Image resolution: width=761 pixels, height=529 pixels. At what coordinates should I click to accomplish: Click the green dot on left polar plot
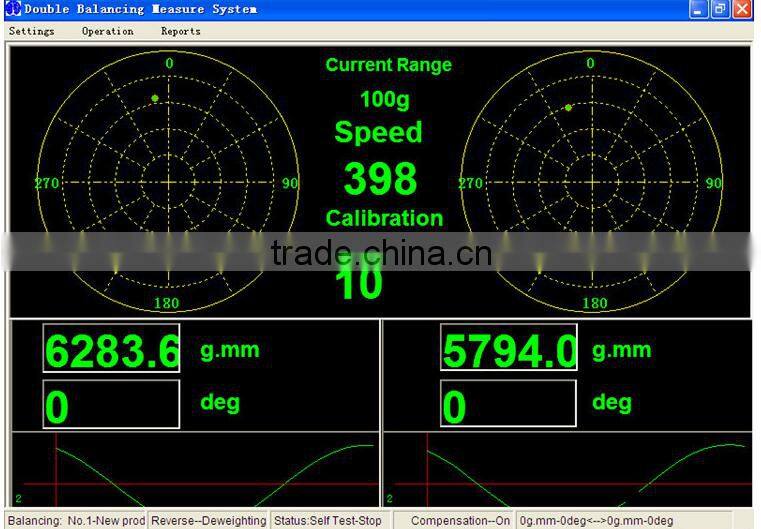coord(155,98)
